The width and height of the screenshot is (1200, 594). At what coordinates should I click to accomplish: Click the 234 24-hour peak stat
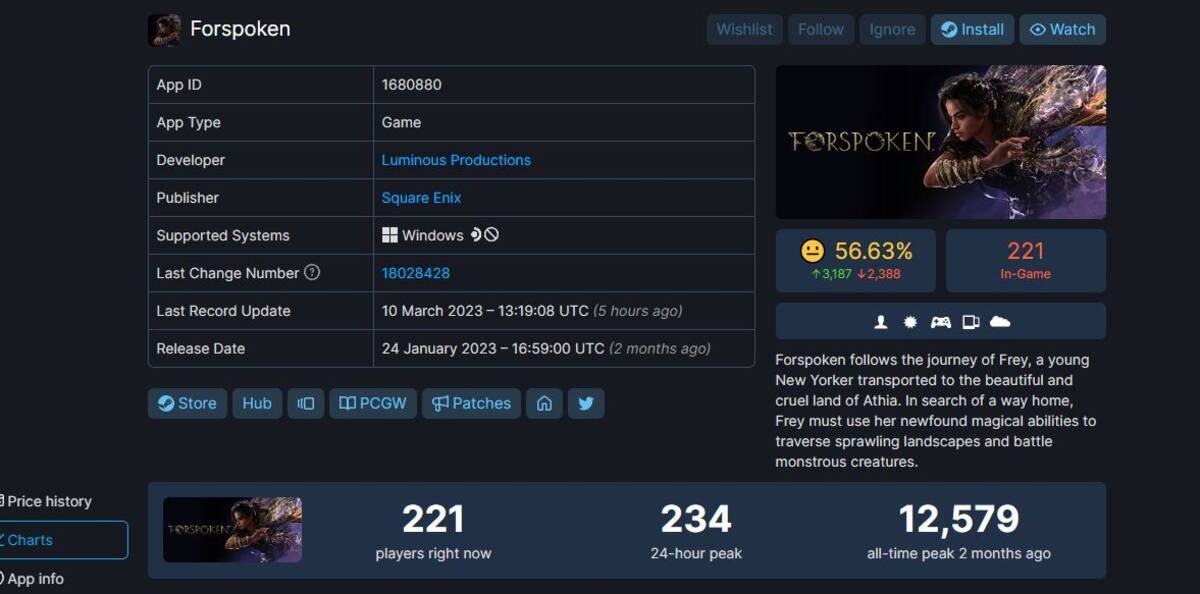tap(696, 530)
